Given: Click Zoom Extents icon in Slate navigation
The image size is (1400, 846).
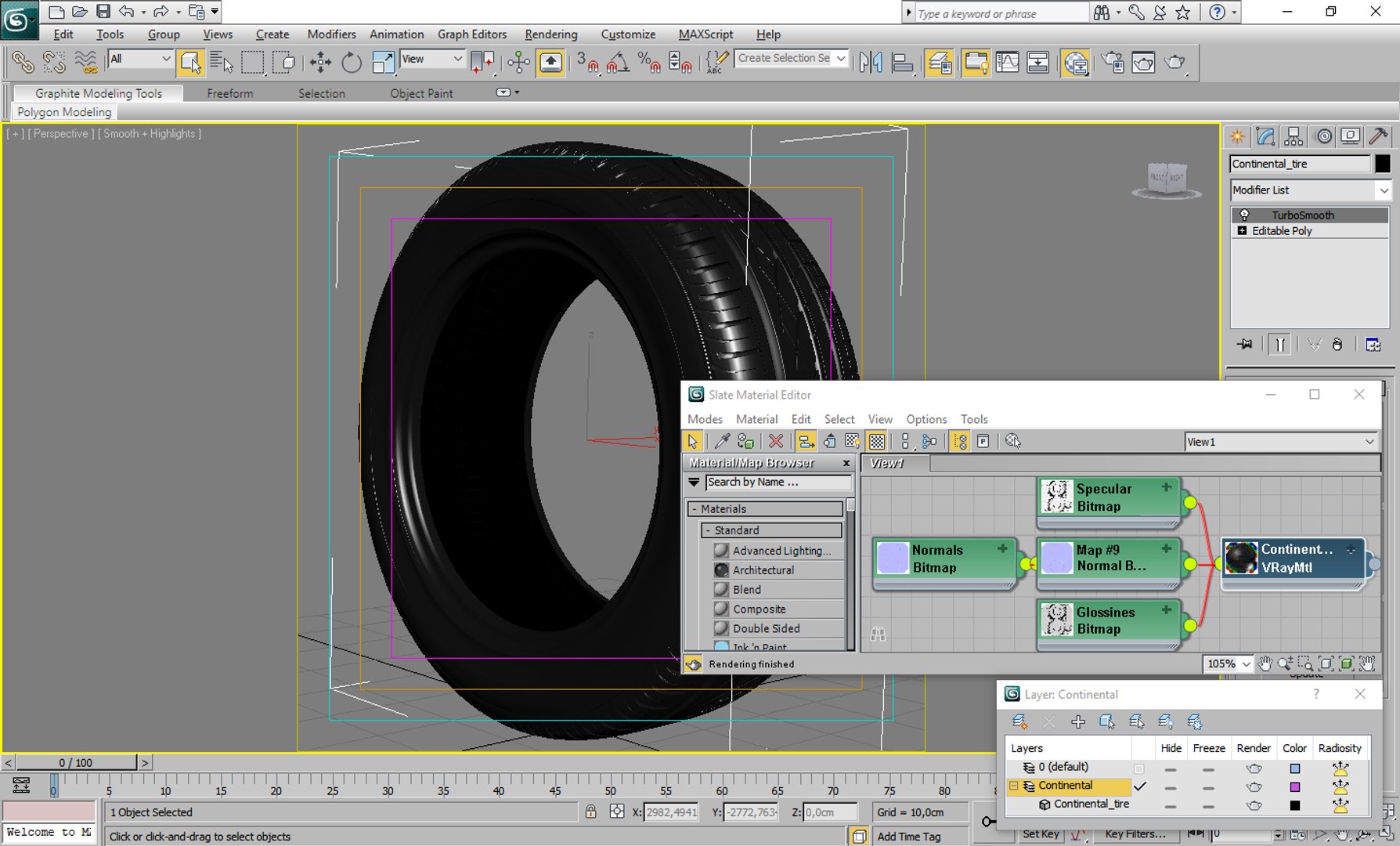Looking at the screenshot, I should (x=1326, y=663).
